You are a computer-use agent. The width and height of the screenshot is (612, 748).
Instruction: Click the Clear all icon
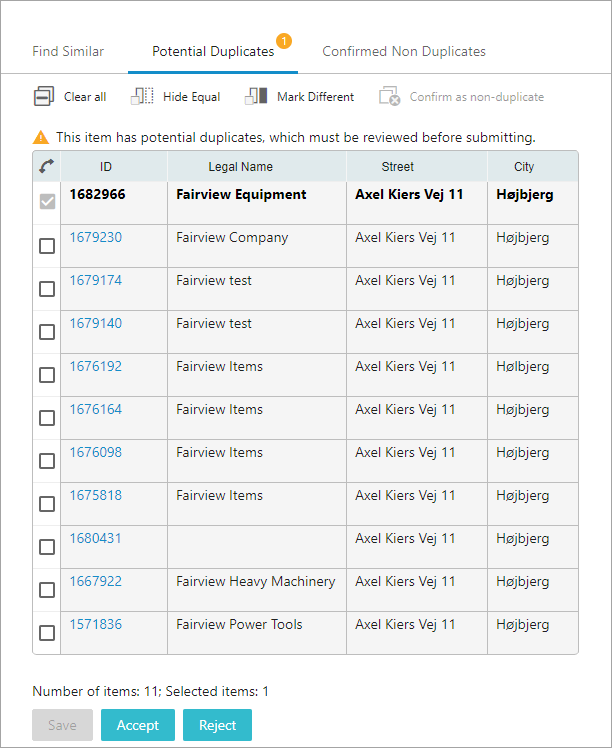click(42, 97)
